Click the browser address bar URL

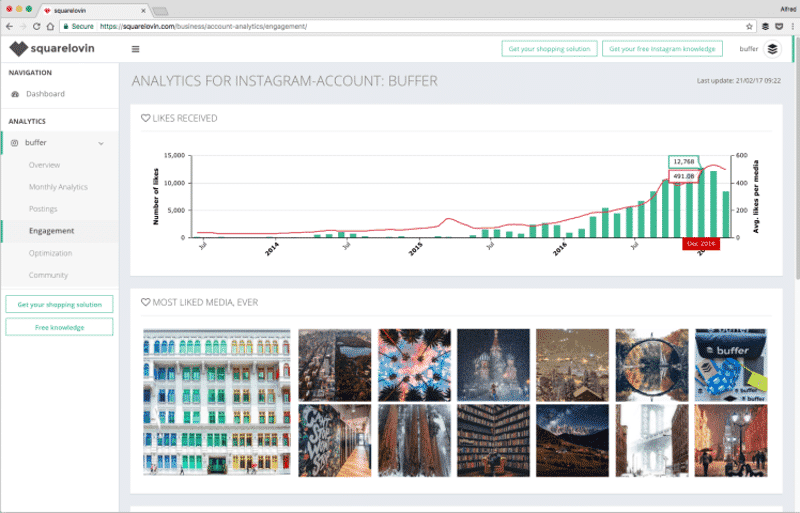203,27
